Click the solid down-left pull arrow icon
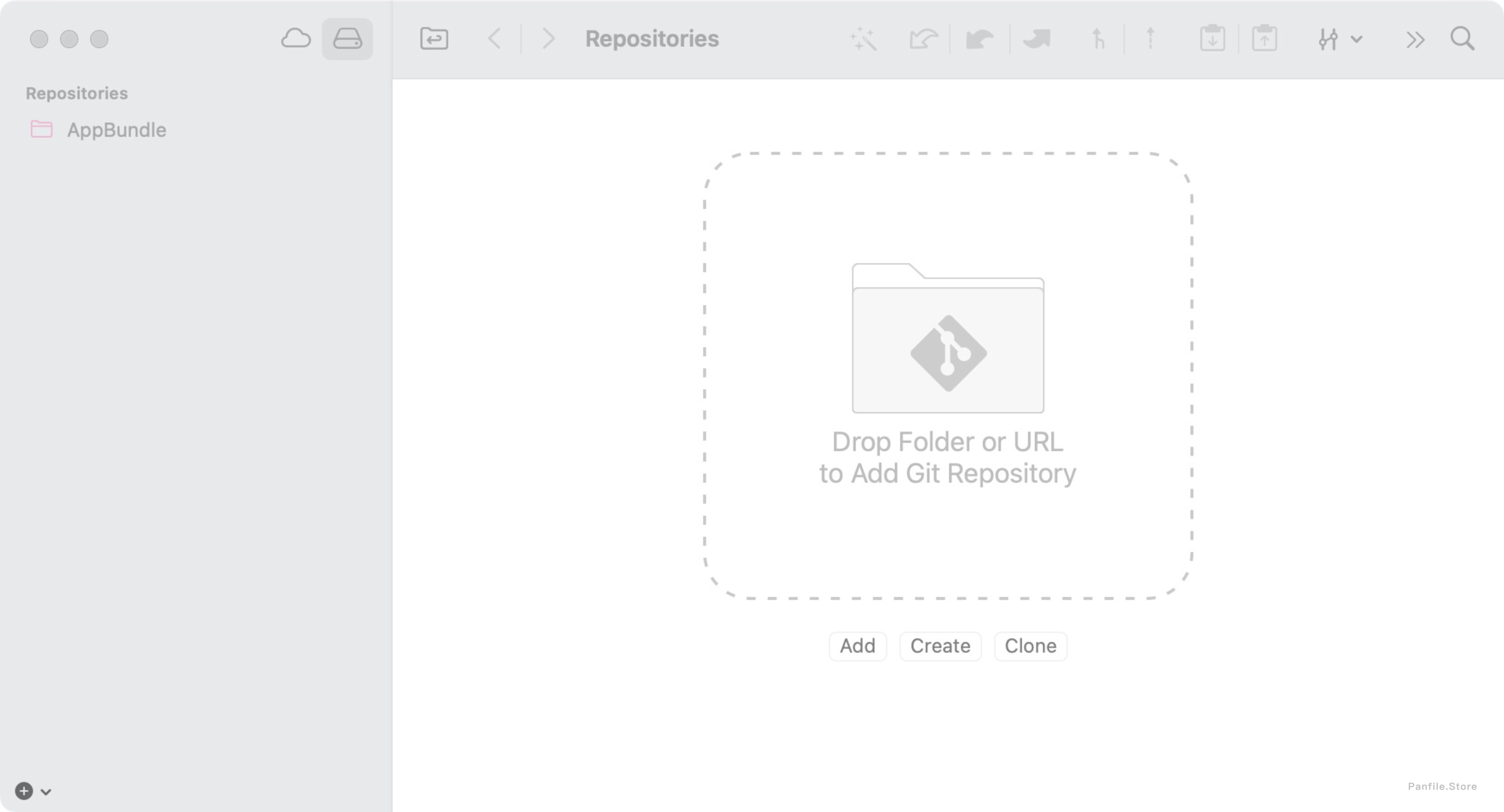The height and width of the screenshot is (812, 1504). (x=980, y=39)
